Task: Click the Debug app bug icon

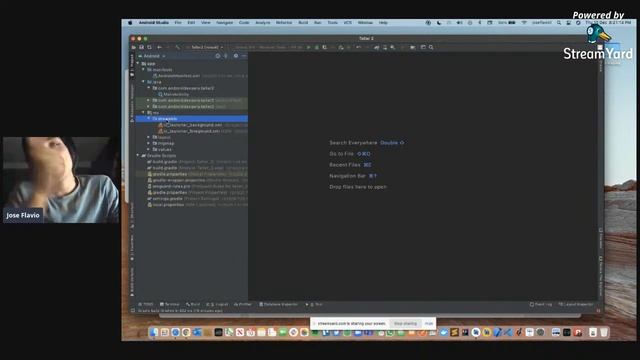Action: click(316, 47)
